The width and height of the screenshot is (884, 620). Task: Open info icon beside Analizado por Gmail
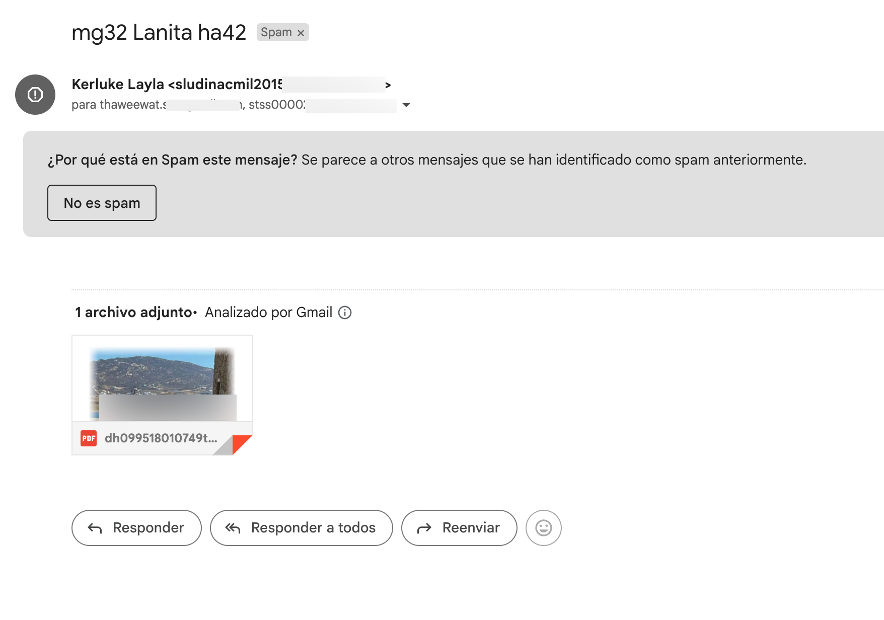coord(345,313)
